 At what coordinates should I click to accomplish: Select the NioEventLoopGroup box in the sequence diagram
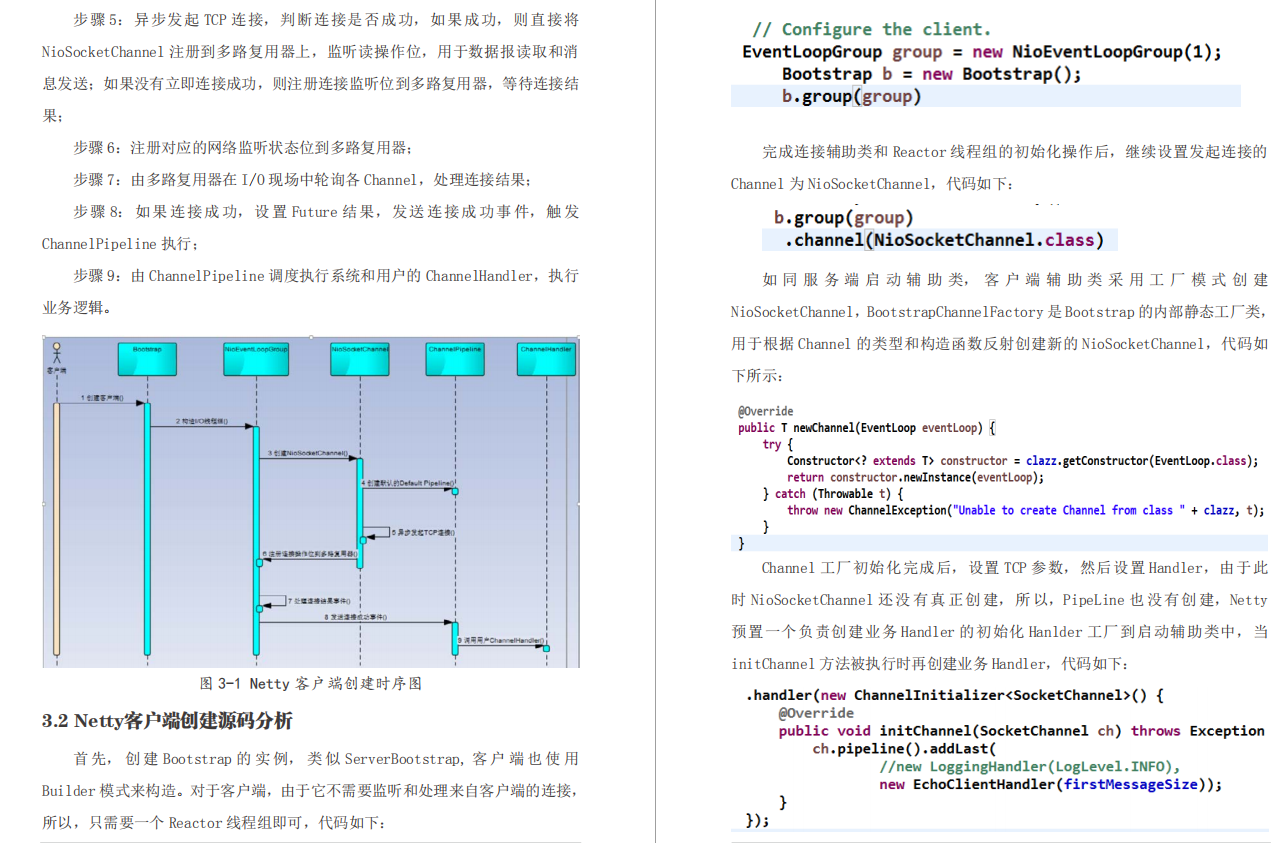click(256, 359)
